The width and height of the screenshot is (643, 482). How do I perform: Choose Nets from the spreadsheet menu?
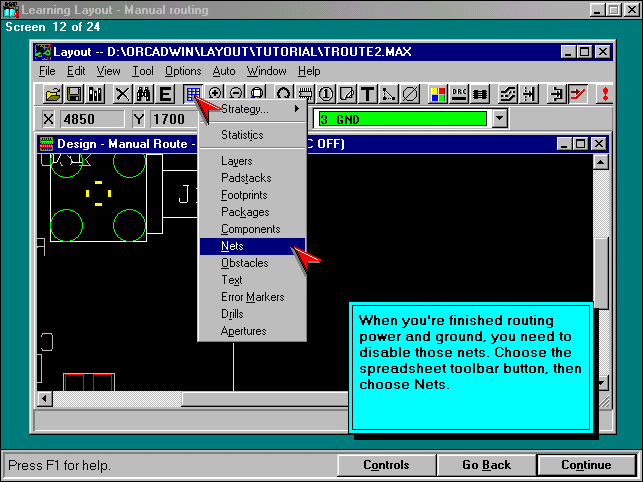tap(232, 246)
